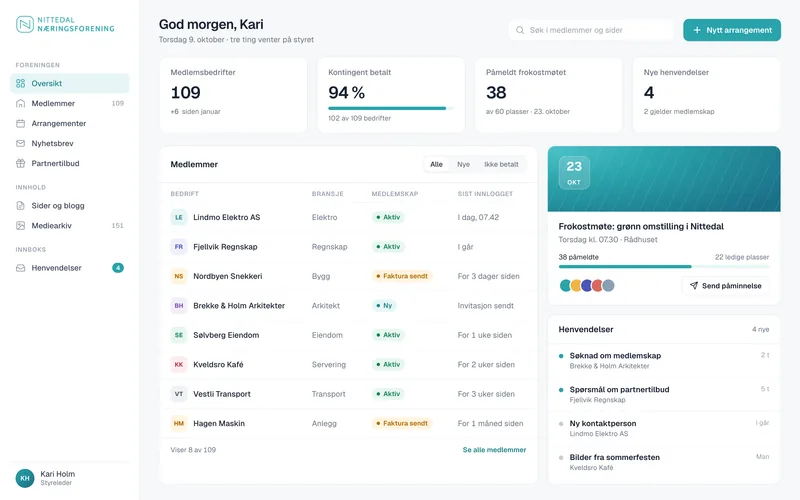Click the Vestli Transport company name

222,394
